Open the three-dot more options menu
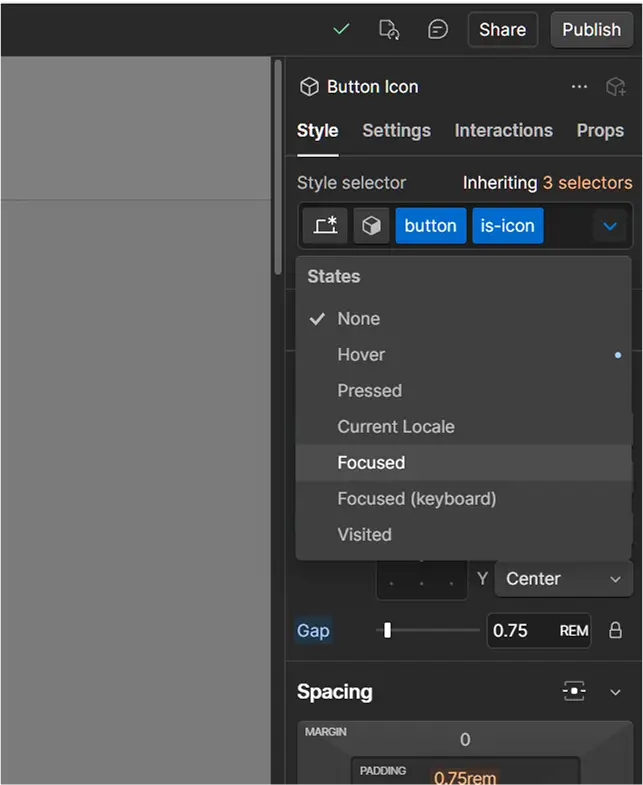 pos(579,87)
